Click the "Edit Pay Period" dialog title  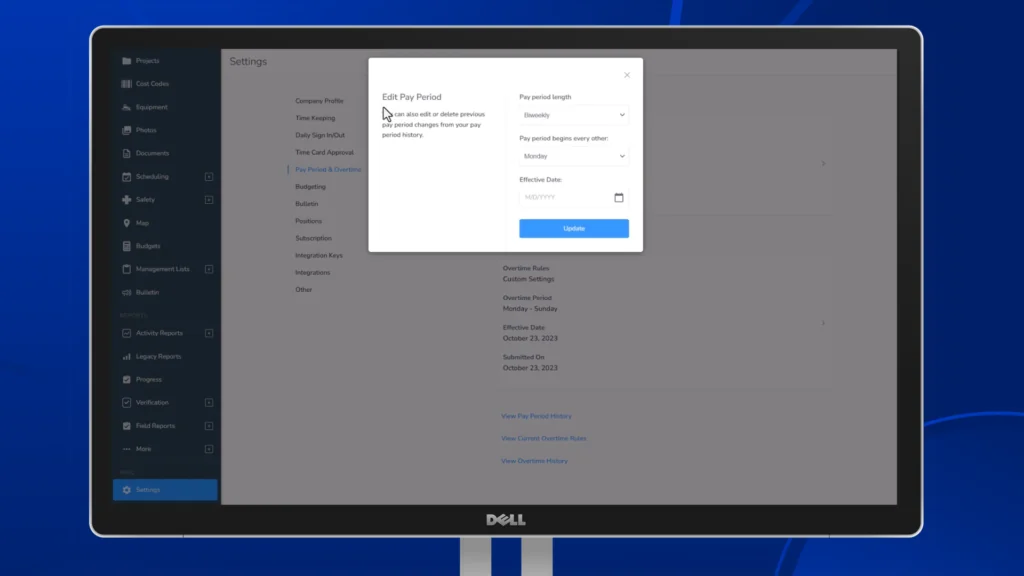411,97
